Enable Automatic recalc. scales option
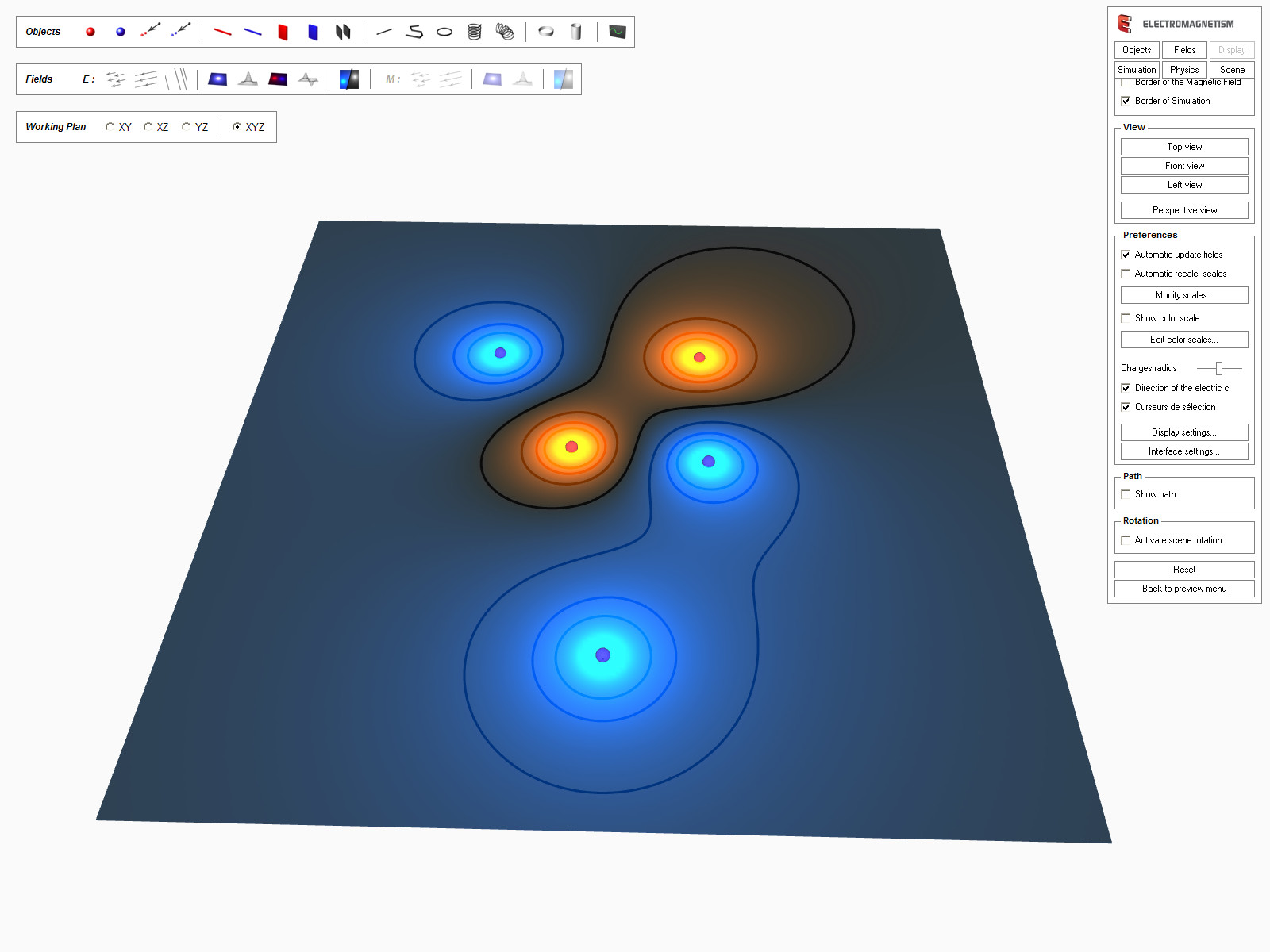This screenshot has height=952, width=1270. pos(1126,273)
